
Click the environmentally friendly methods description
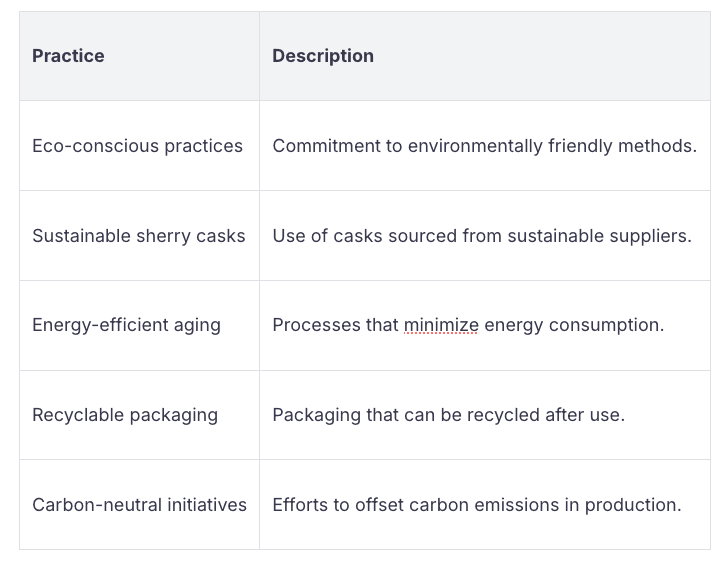tap(484, 146)
